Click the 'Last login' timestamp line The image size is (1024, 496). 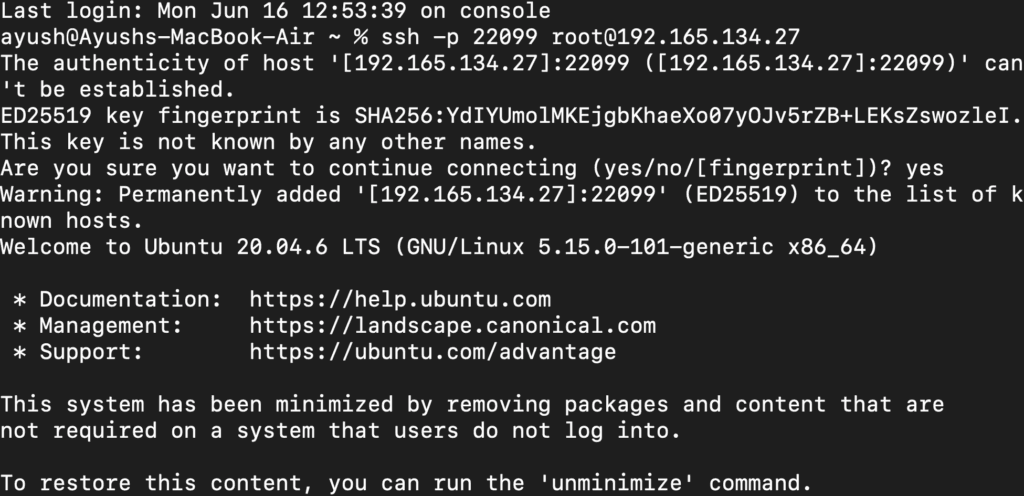click(x=275, y=12)
